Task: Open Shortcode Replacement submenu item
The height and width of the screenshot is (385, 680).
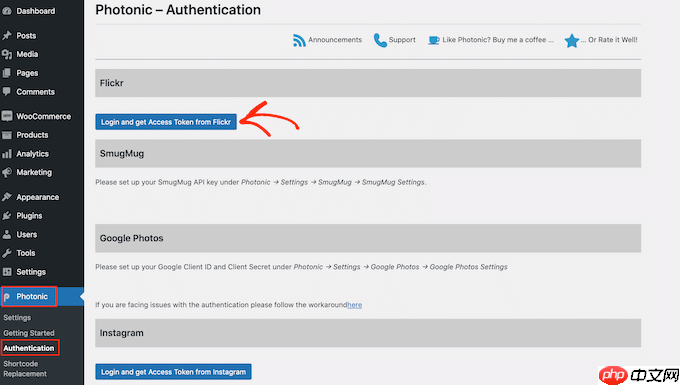Action: 25,369
